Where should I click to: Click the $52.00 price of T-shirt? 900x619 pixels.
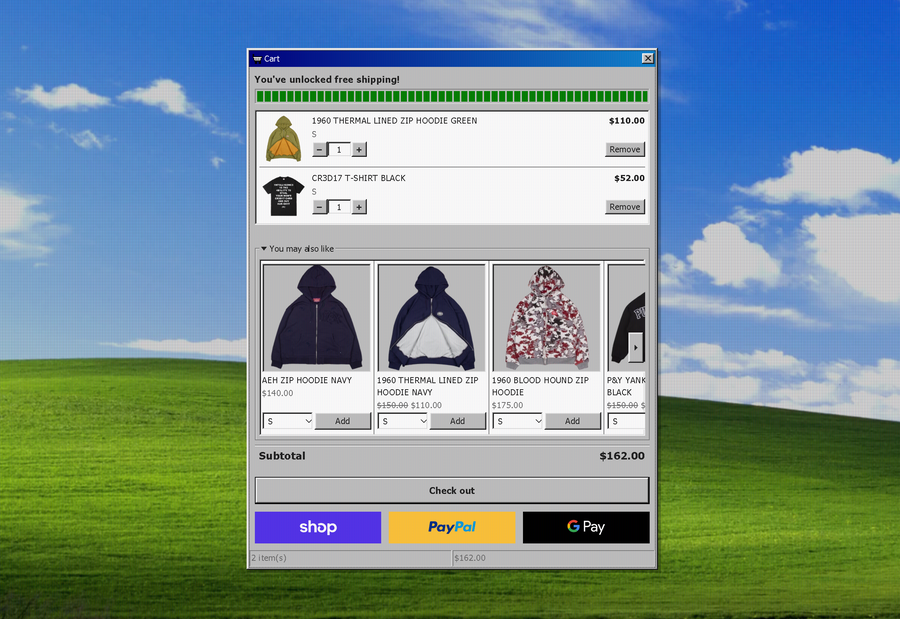click(x=630, y=178)
